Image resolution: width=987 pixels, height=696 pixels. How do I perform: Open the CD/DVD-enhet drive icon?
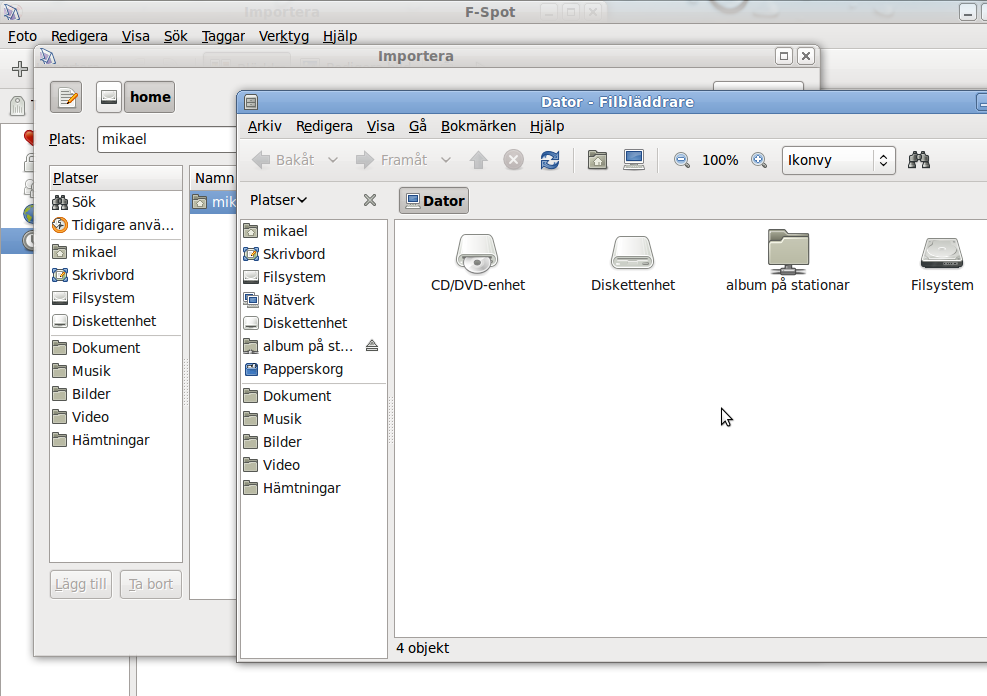(x=477, y=254)
